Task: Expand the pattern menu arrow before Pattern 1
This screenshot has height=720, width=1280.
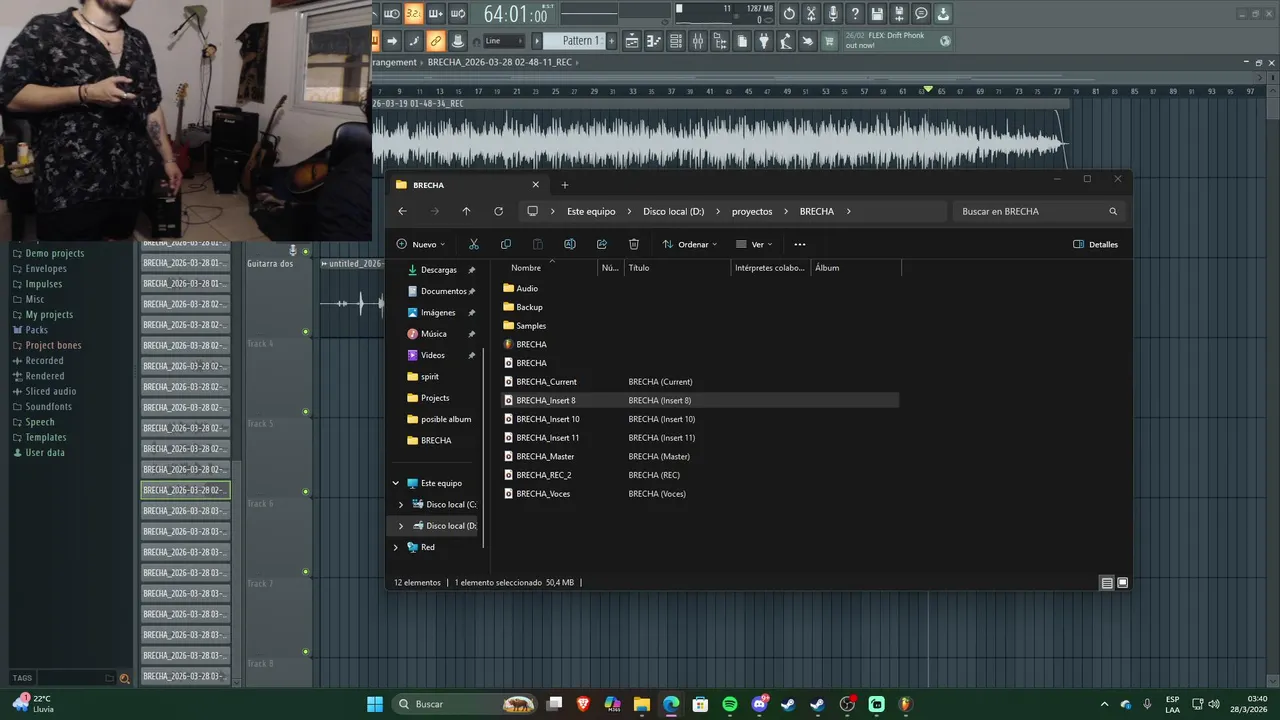Action: (x=537, y=41)
